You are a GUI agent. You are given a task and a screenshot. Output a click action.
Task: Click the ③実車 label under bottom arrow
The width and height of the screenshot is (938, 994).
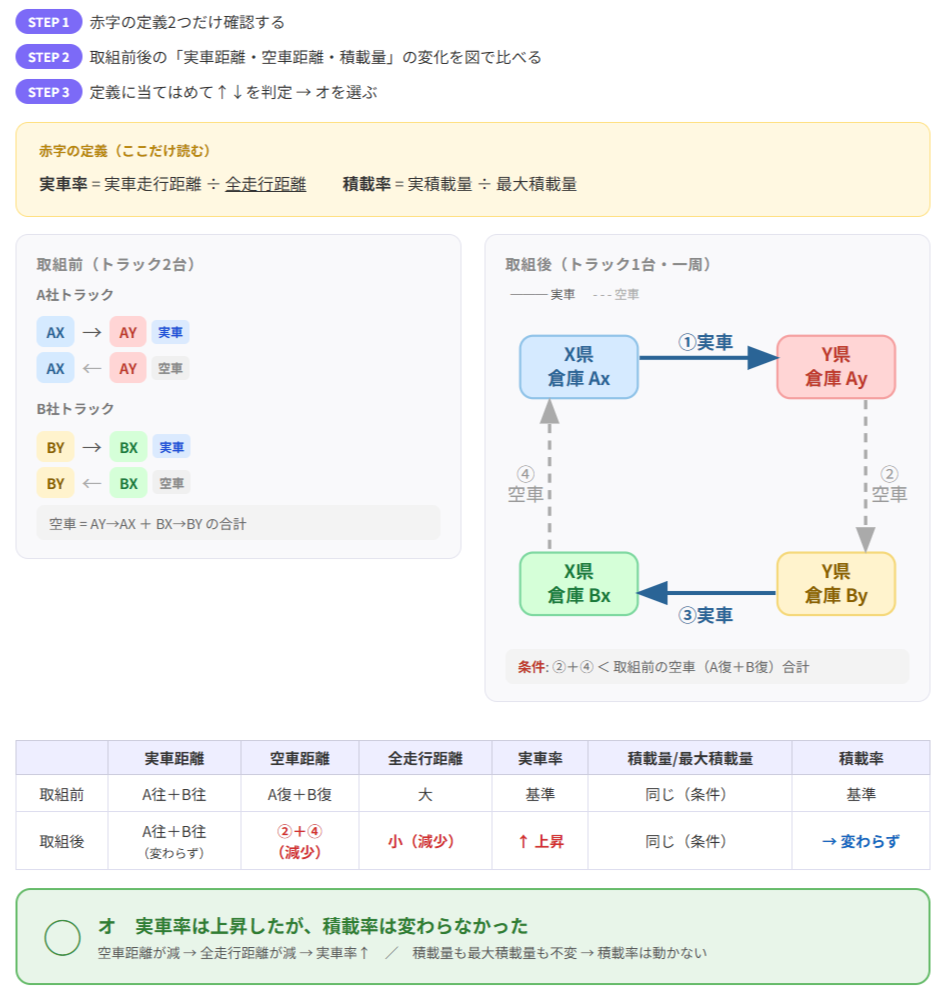click(x=705, y=615)
